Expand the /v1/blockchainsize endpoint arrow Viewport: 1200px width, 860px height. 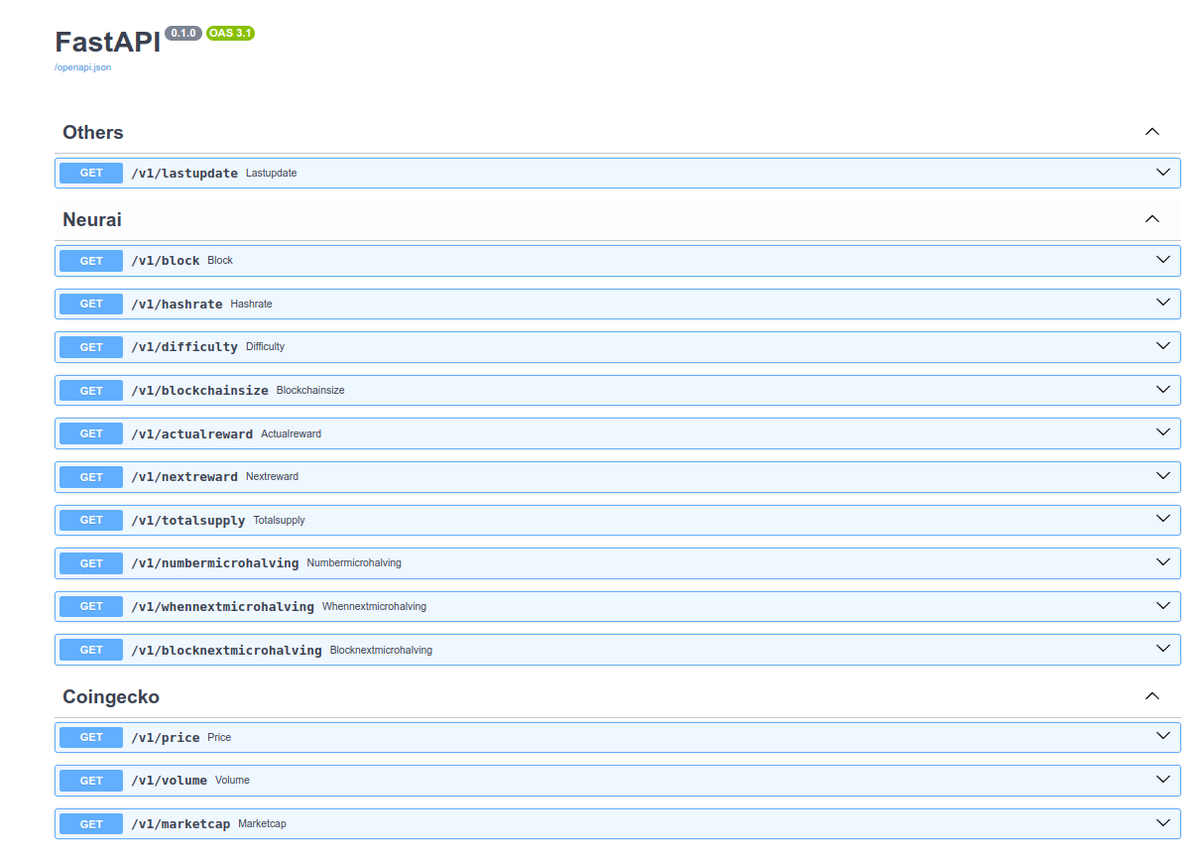[x=1162, y=390]
